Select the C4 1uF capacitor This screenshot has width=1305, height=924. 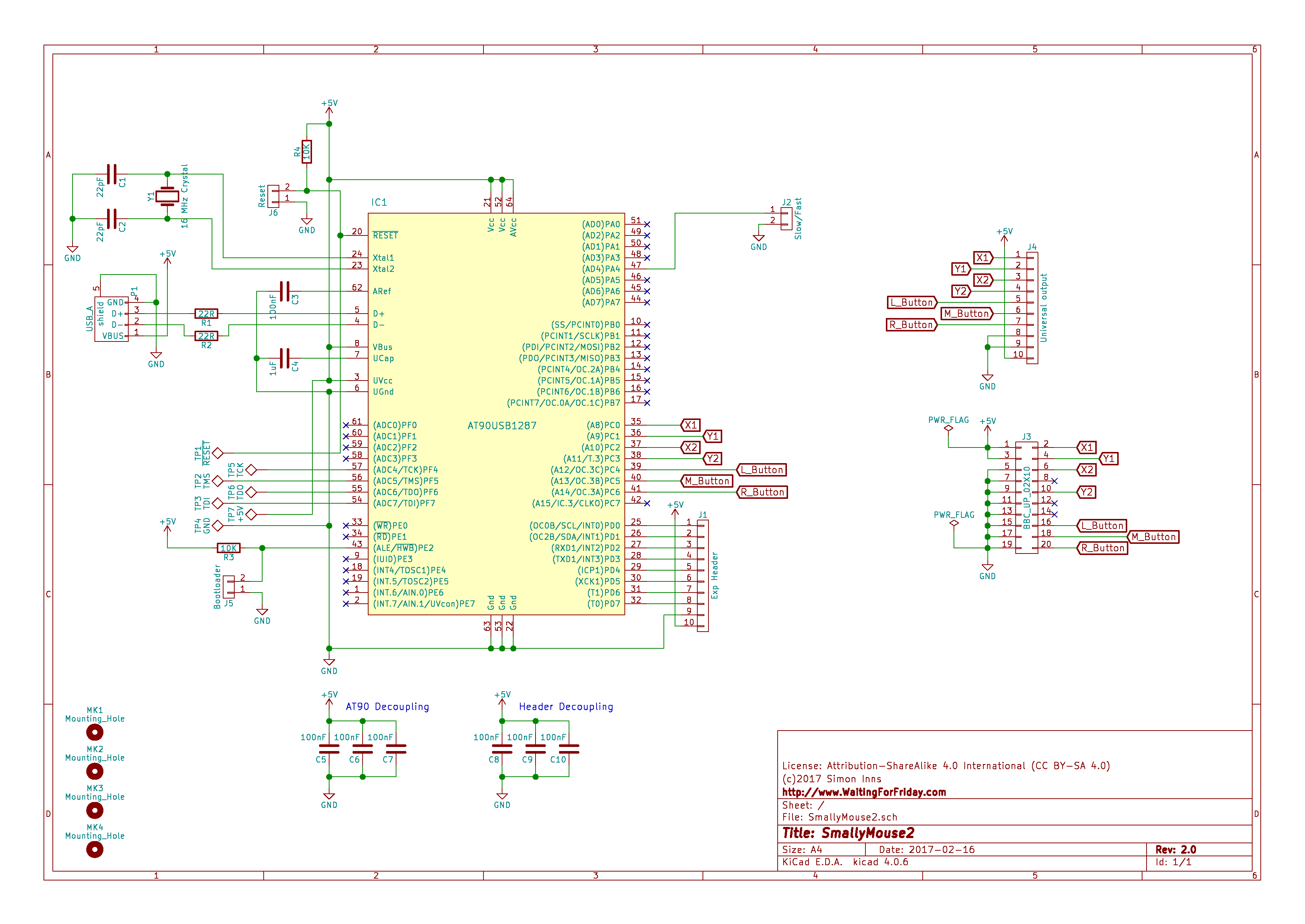285,359
